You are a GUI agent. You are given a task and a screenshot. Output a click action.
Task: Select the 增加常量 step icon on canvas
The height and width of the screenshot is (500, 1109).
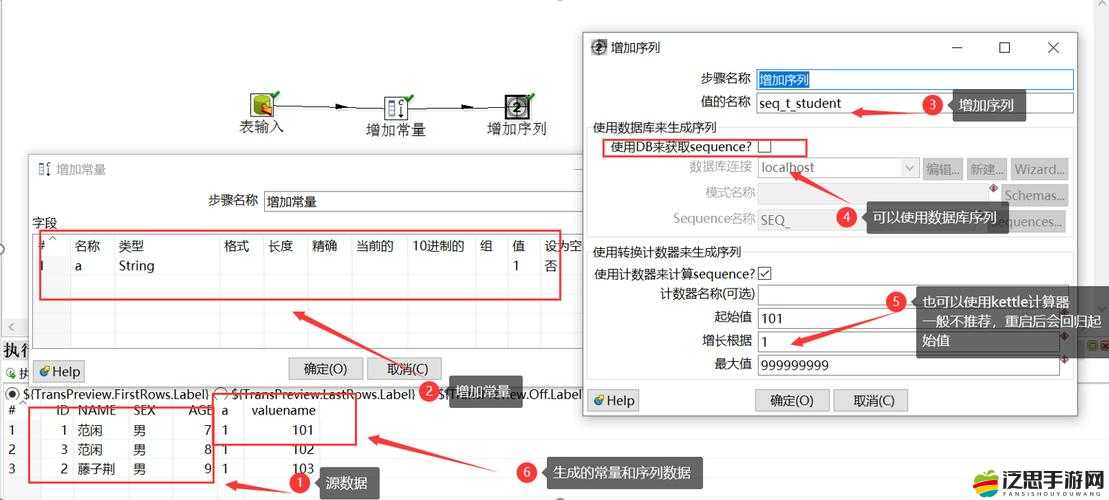pyautogui.click(x=396, y=107)
